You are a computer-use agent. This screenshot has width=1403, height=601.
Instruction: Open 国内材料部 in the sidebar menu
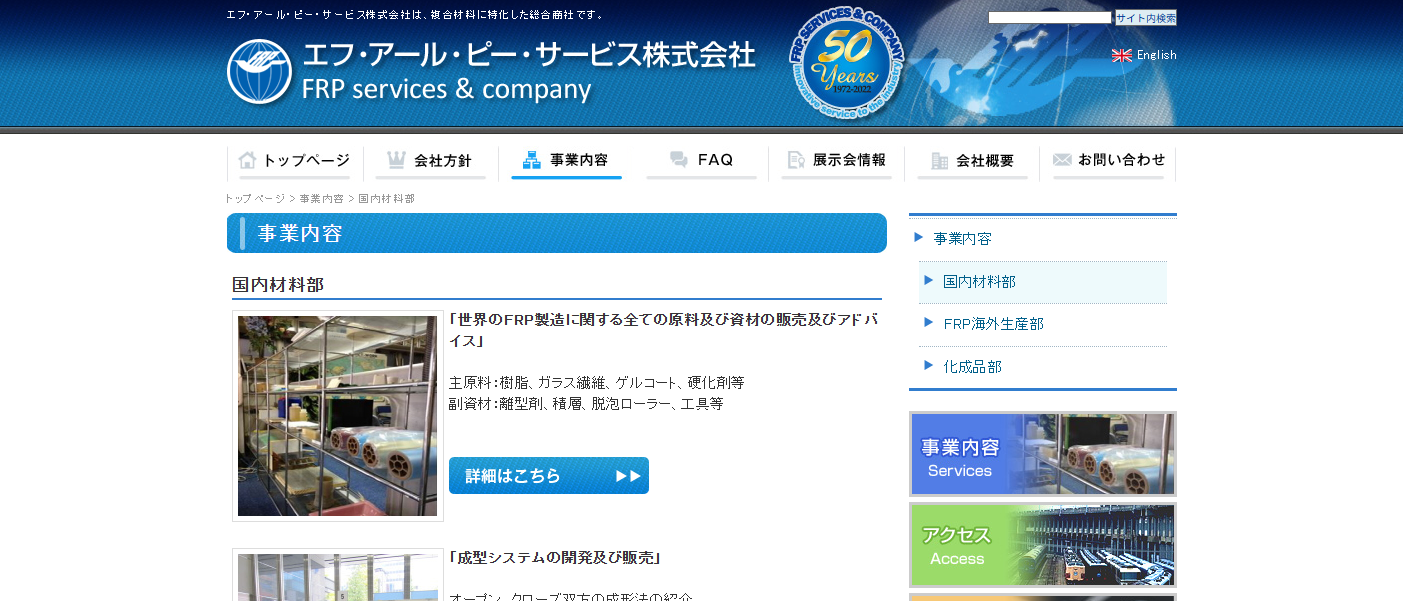click(x=979, y=282)
